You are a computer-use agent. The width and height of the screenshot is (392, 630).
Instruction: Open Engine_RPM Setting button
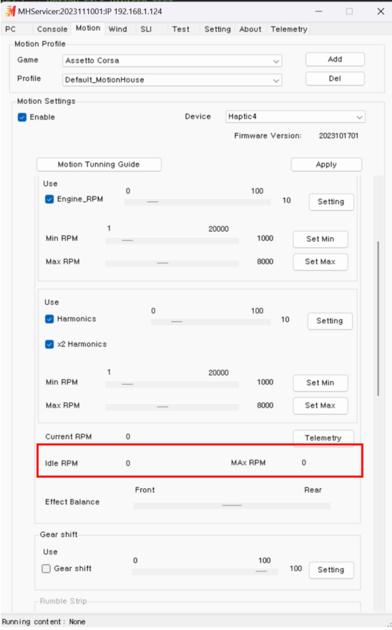click(x=331, y=202)
